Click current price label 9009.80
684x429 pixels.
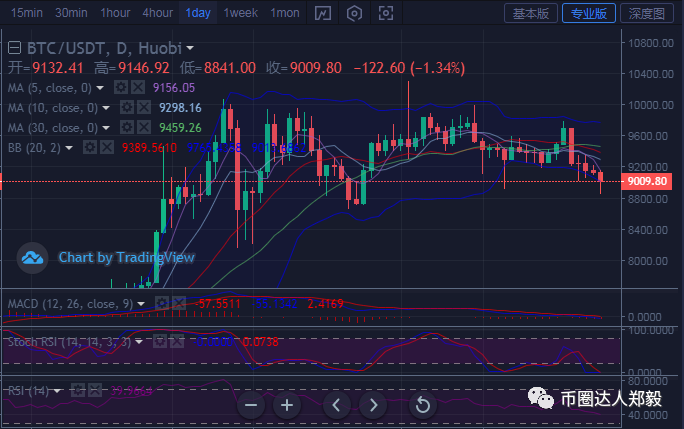pos(646,181)
